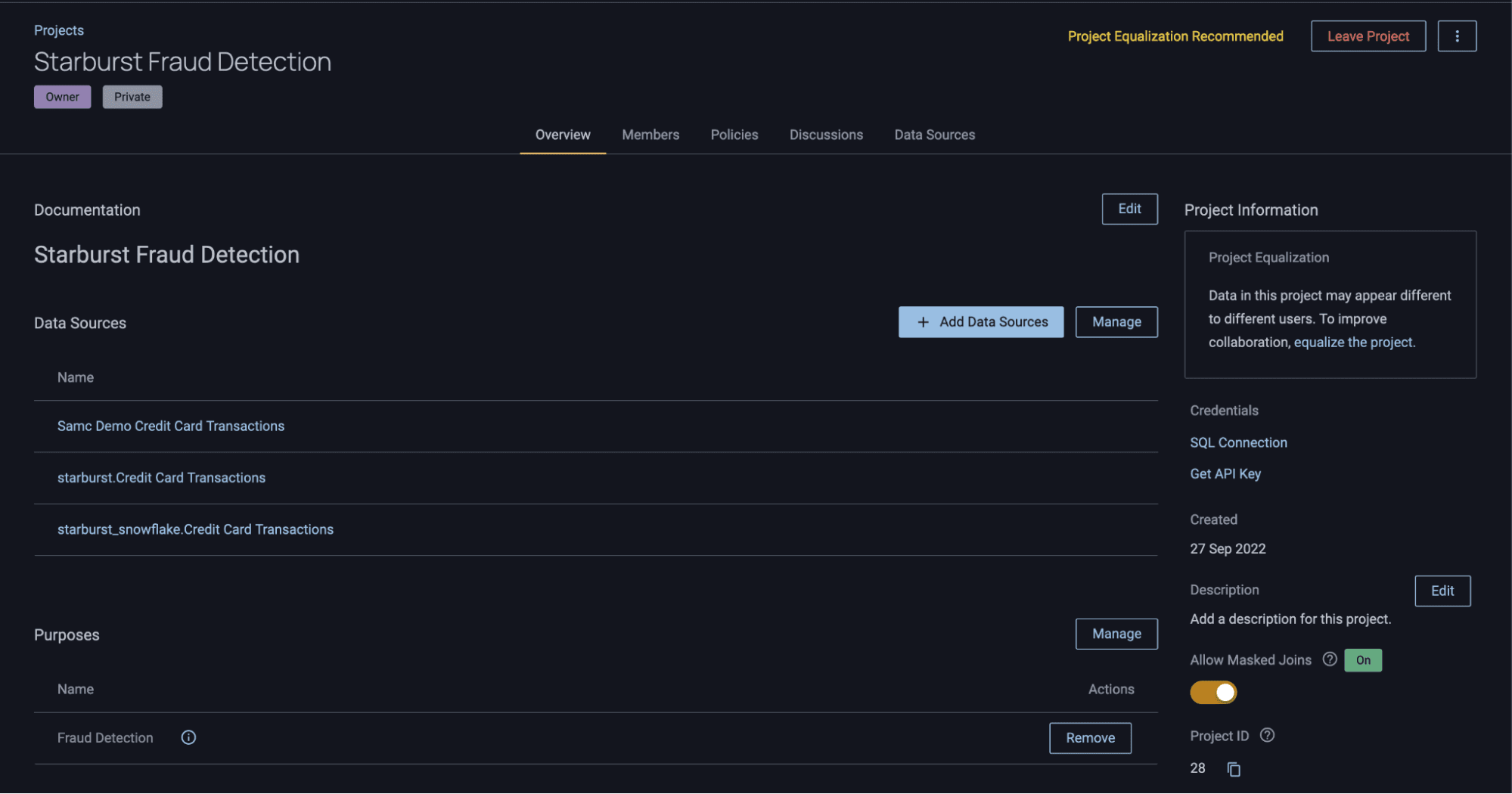Click 'Add a description for this project' text
The width and height of the screenshot is (1512, 794).
[1290, 619]
